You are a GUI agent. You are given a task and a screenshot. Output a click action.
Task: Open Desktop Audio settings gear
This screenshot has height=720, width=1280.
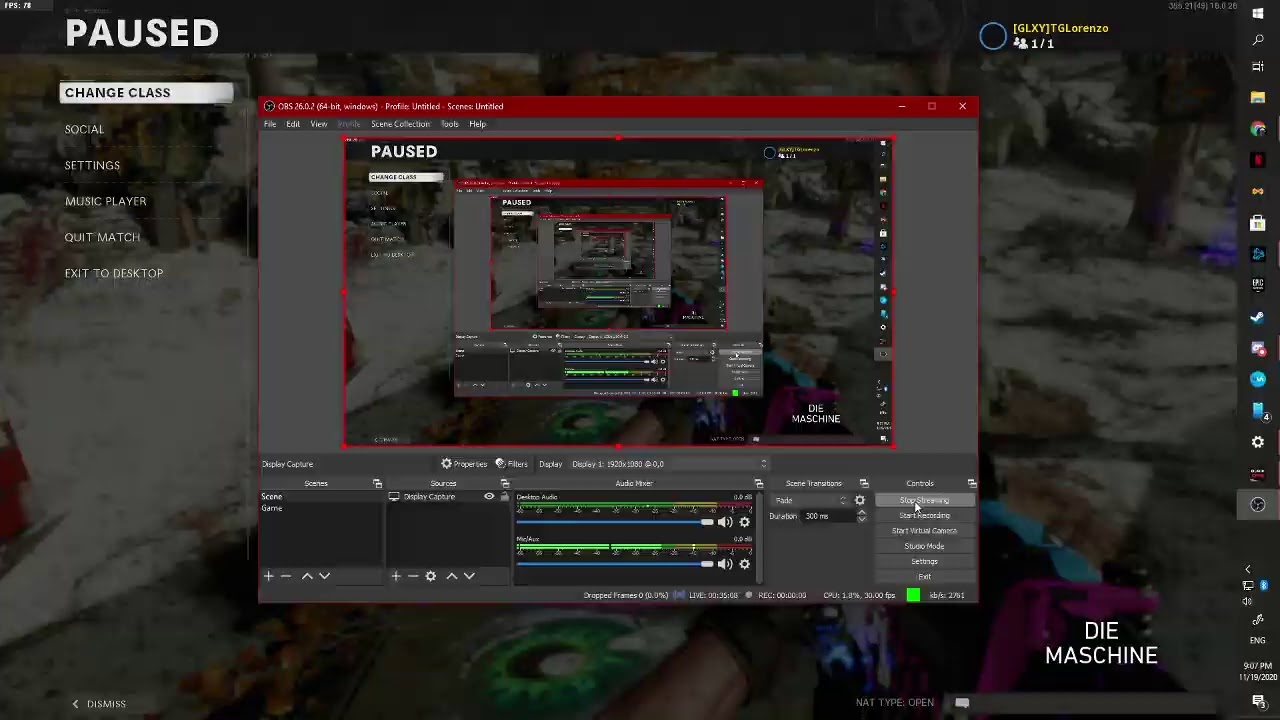744,522
